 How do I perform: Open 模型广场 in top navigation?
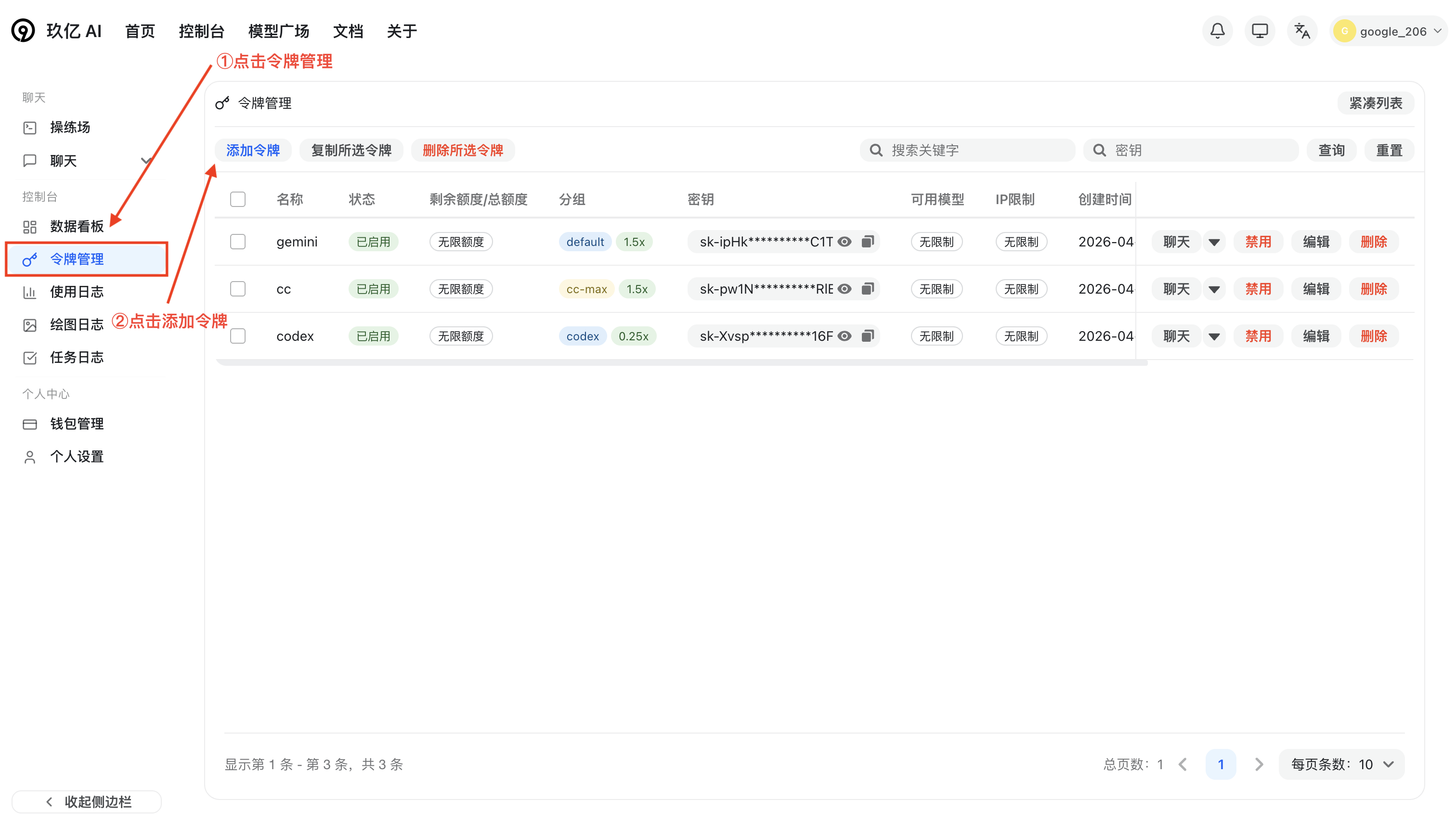[279, 31]
